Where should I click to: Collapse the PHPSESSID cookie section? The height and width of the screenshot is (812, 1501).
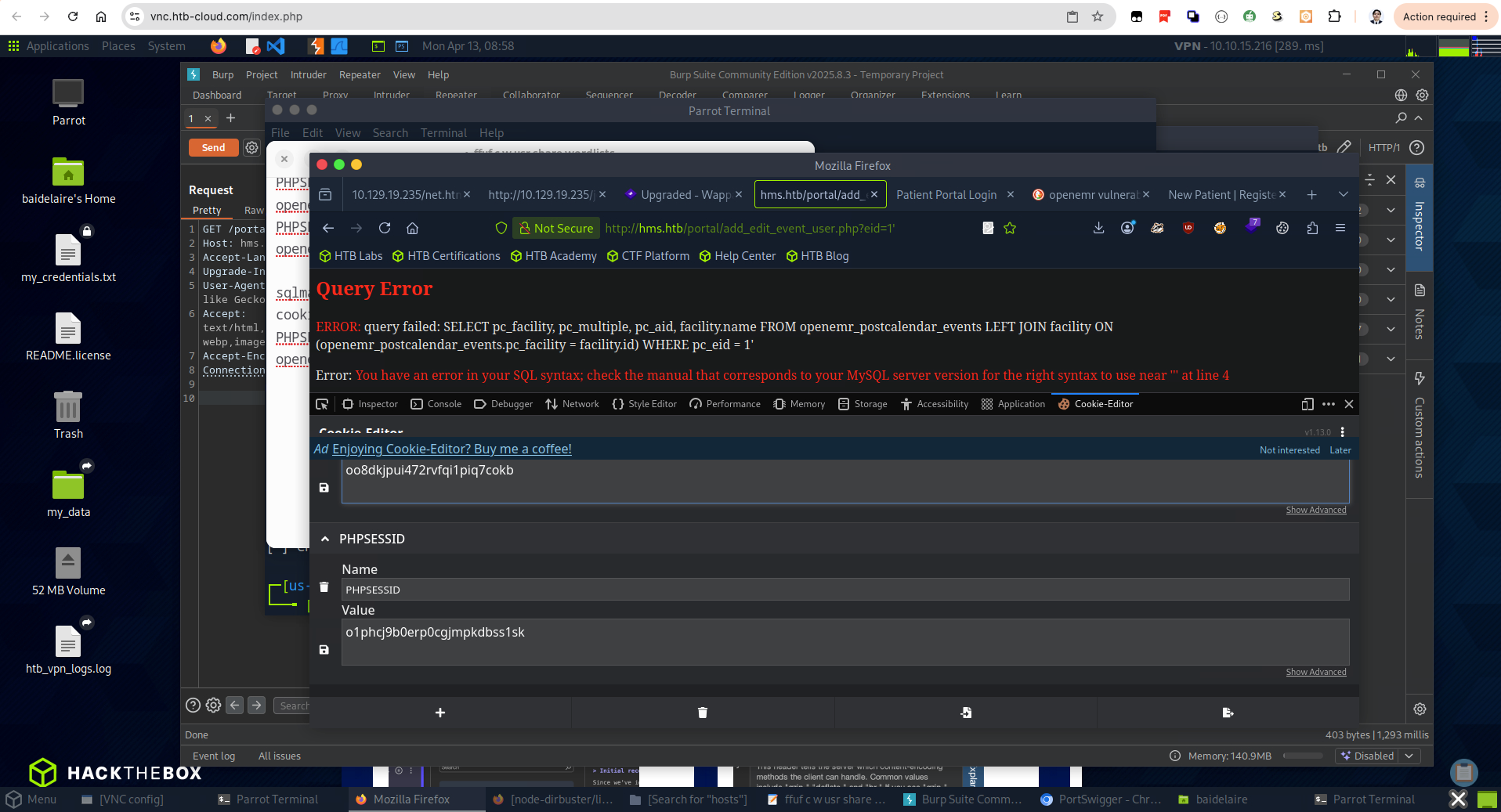(325, 539)
